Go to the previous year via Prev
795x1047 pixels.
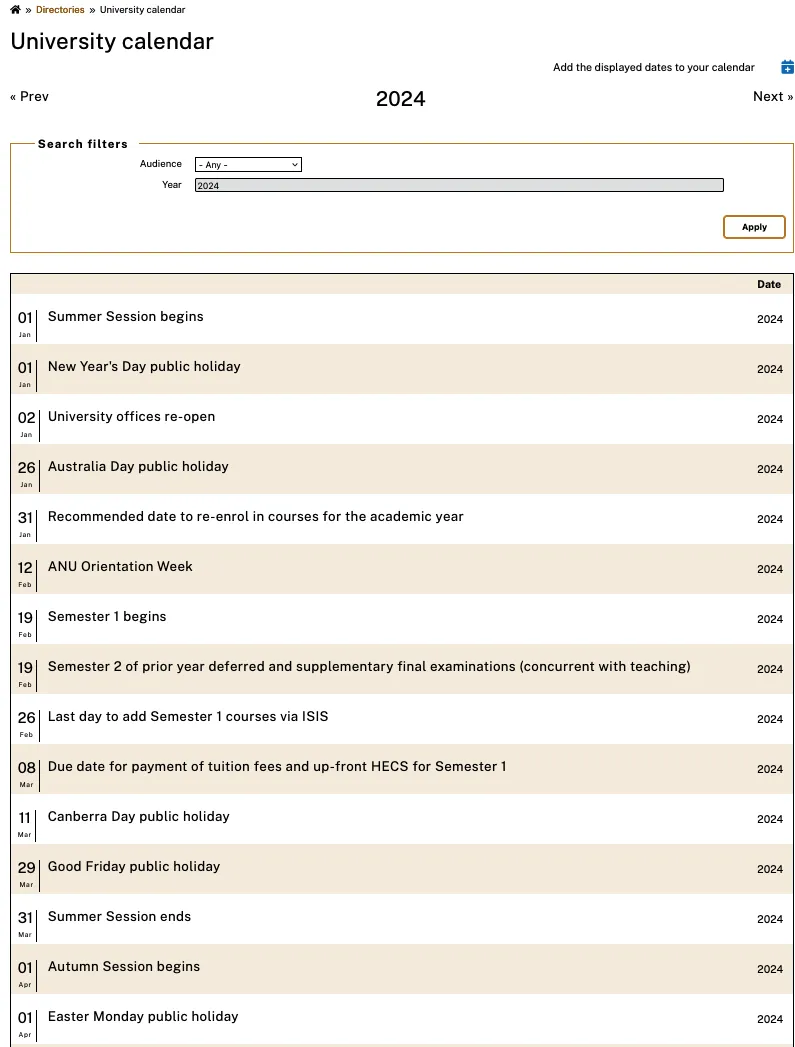[29, 96]
